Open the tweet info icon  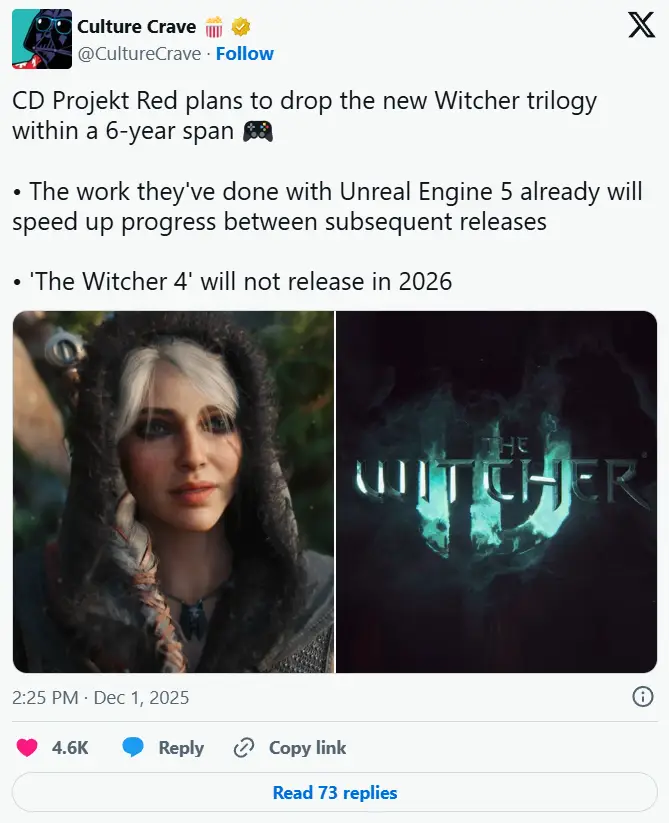click(x=643, y=697)
